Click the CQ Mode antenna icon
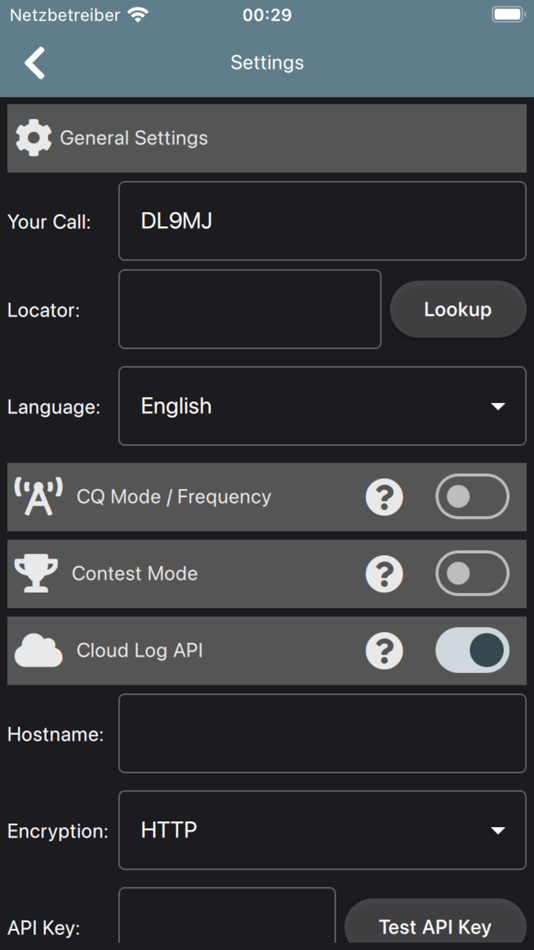534x950 pixels. 38,496
